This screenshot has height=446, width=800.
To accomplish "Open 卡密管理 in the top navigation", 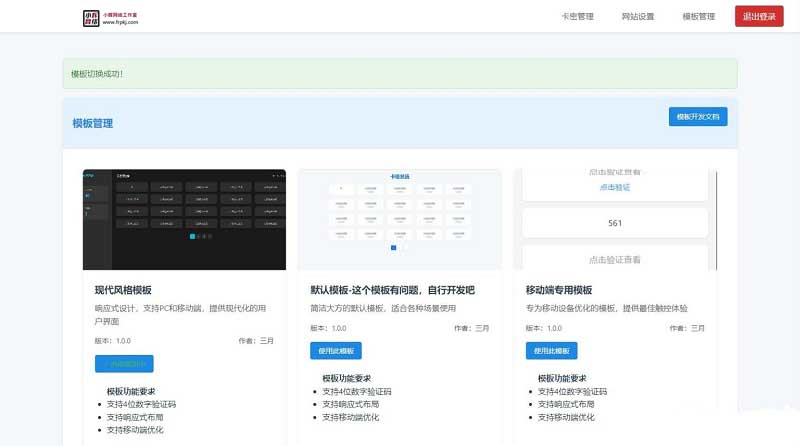I will 577,16.
